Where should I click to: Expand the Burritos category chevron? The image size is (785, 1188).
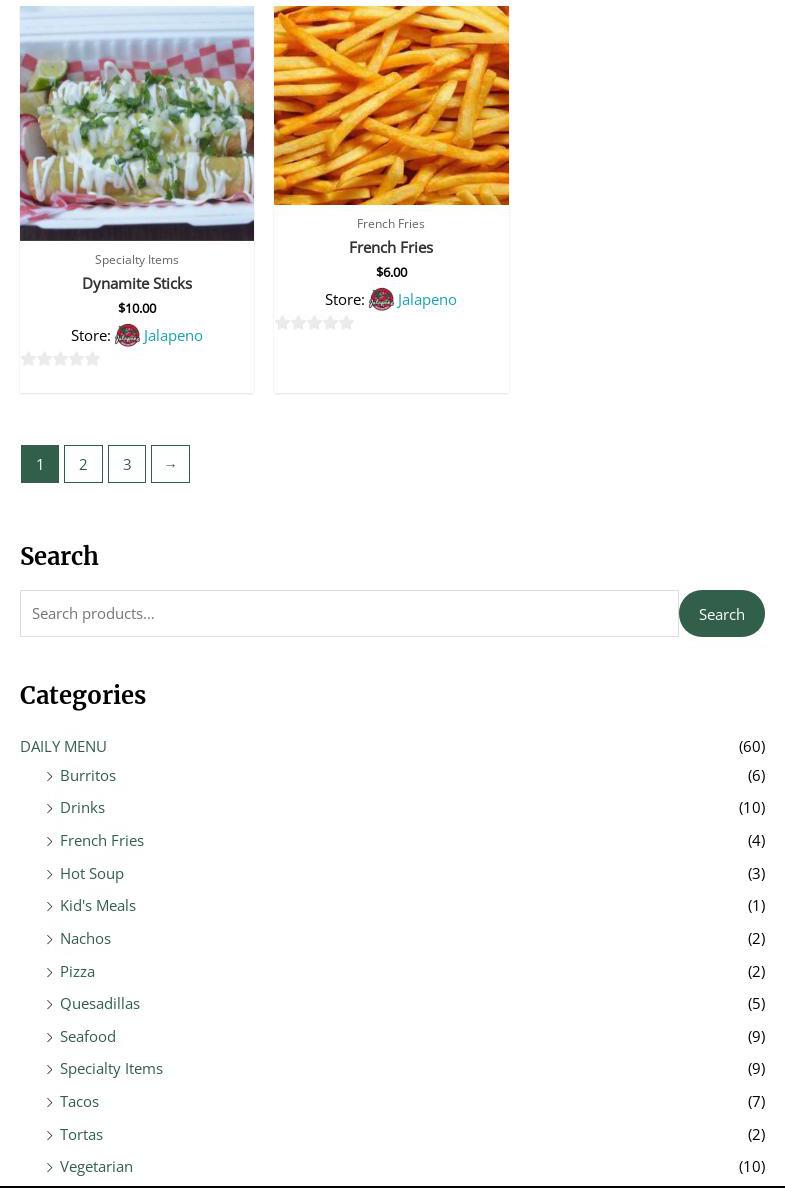coord(50,776)
